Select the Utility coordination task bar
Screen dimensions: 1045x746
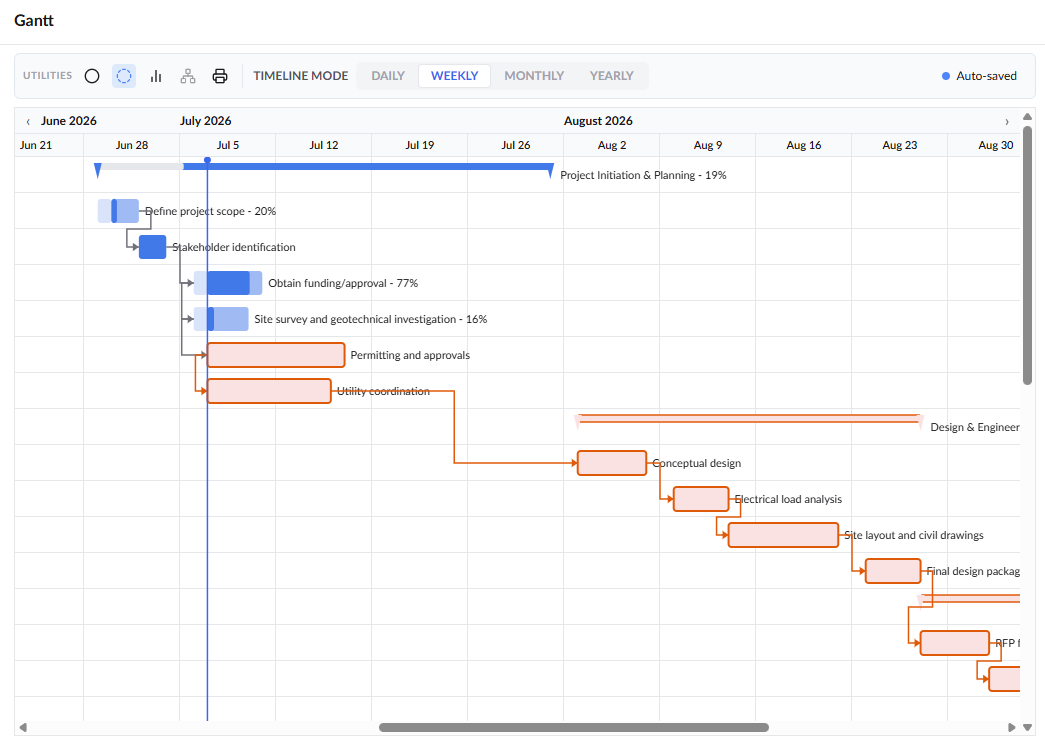tap(269, 391)
